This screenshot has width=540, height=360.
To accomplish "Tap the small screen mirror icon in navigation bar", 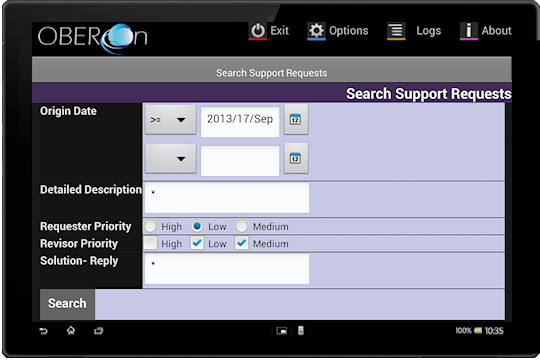I will click(x=281, y=331).
